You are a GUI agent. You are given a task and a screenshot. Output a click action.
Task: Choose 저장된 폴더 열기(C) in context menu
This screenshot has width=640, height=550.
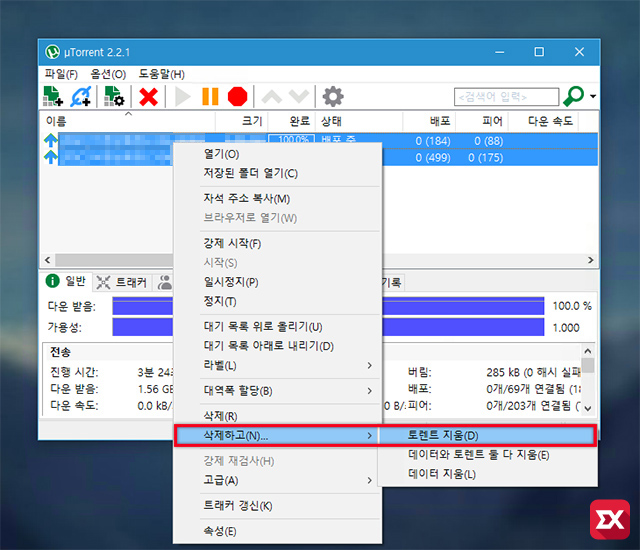[278, 173]
